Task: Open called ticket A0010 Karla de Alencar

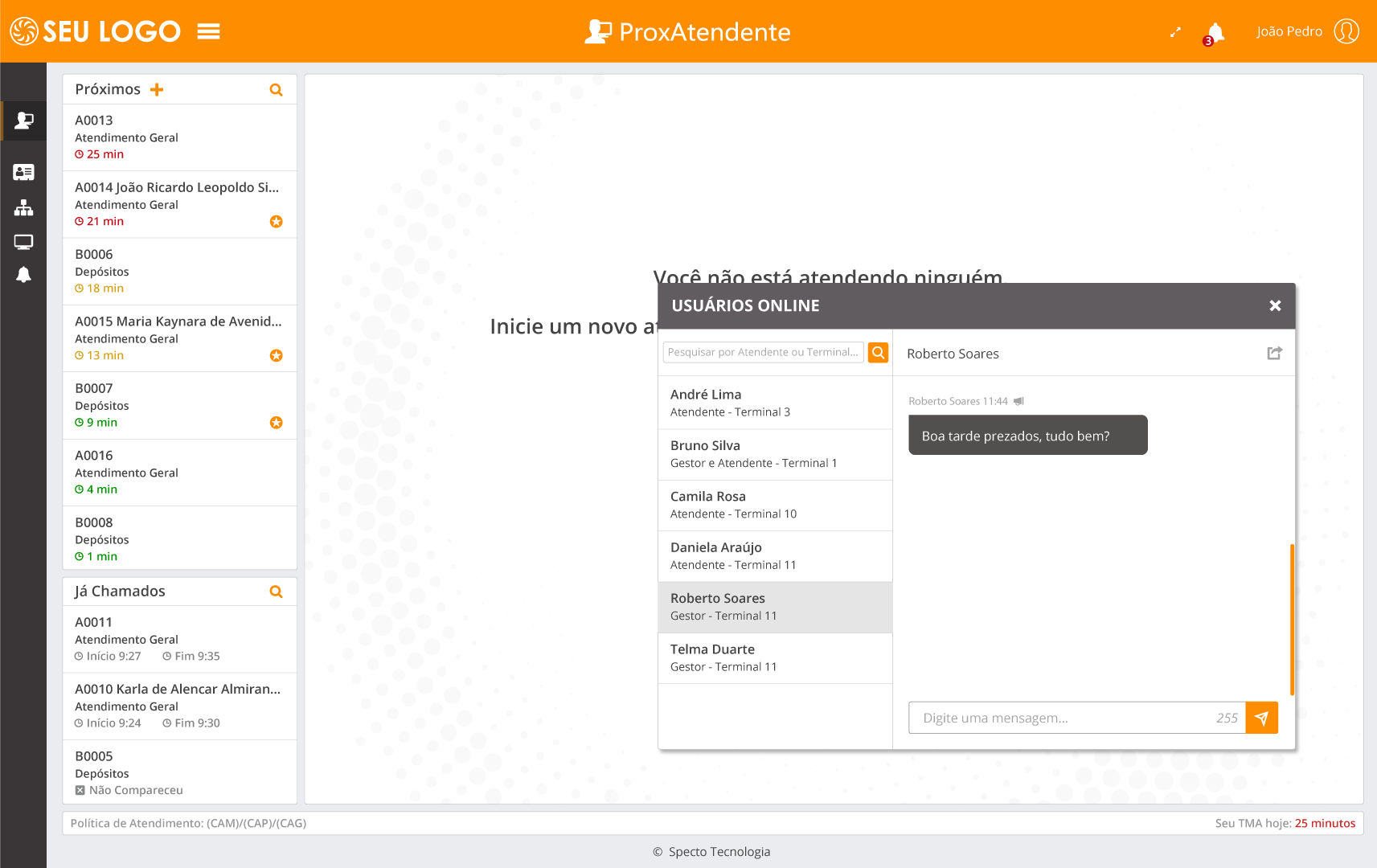Action: tap(179, 706)
